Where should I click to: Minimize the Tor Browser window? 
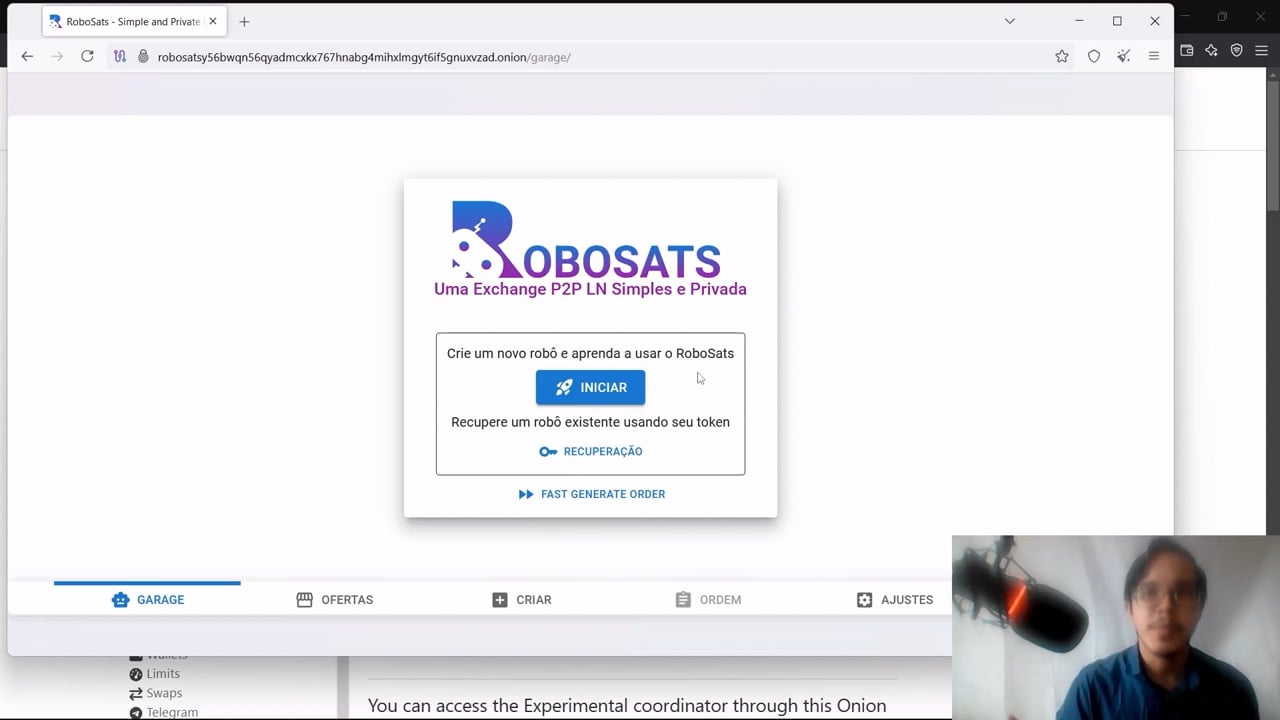[1079, 21]
